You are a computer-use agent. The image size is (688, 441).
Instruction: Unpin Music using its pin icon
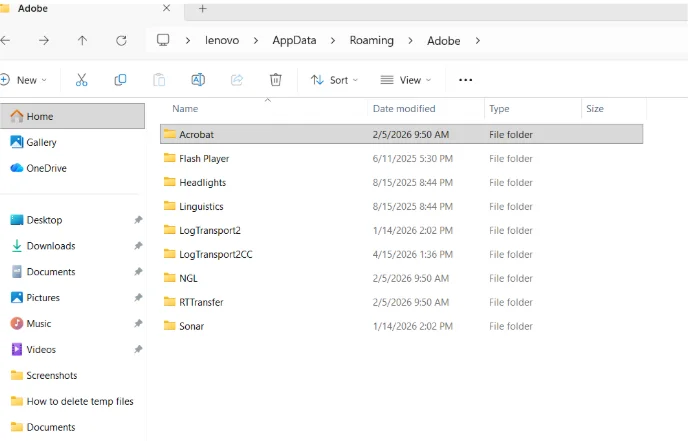point(138,323)
